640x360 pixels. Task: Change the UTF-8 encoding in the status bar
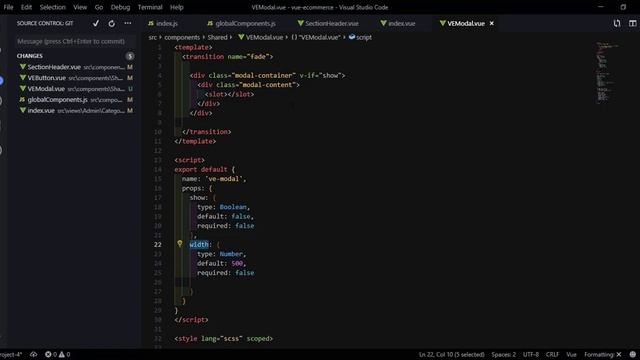[x=531, y=354]
